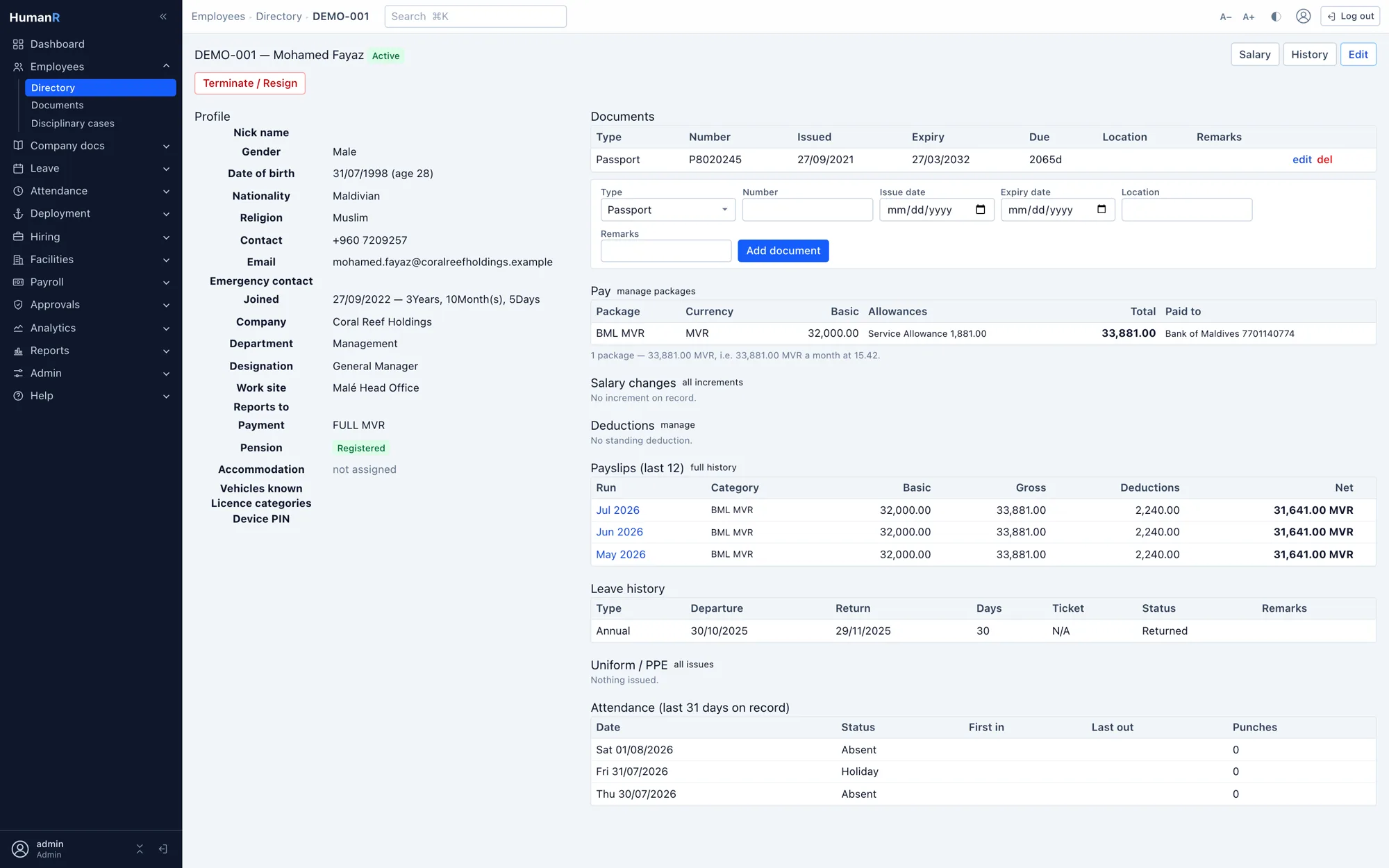Click the Employees people icon
Viewport: 1389px width, 868px height.
18,67
